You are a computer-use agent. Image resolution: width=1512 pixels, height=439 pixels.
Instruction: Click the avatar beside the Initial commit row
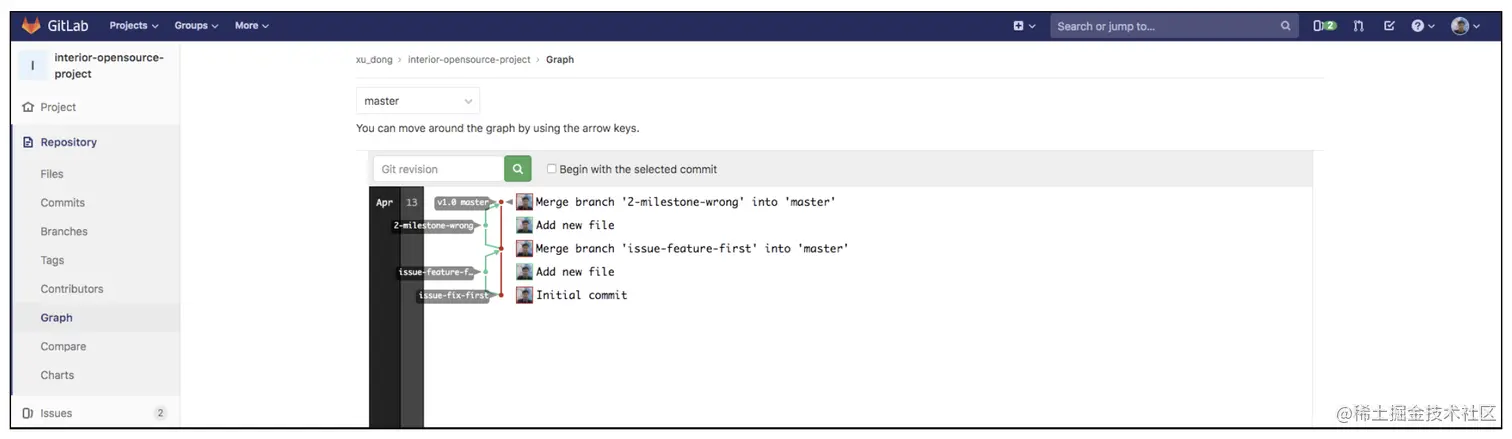524,295
